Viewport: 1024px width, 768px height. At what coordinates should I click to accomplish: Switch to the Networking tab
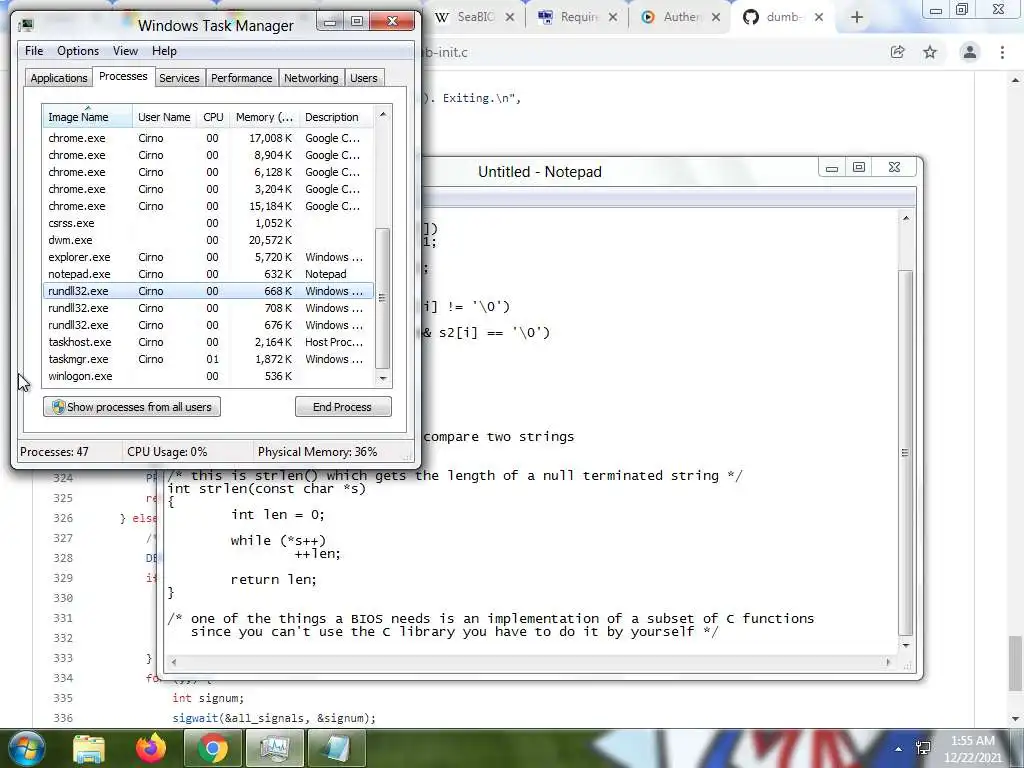311,78
